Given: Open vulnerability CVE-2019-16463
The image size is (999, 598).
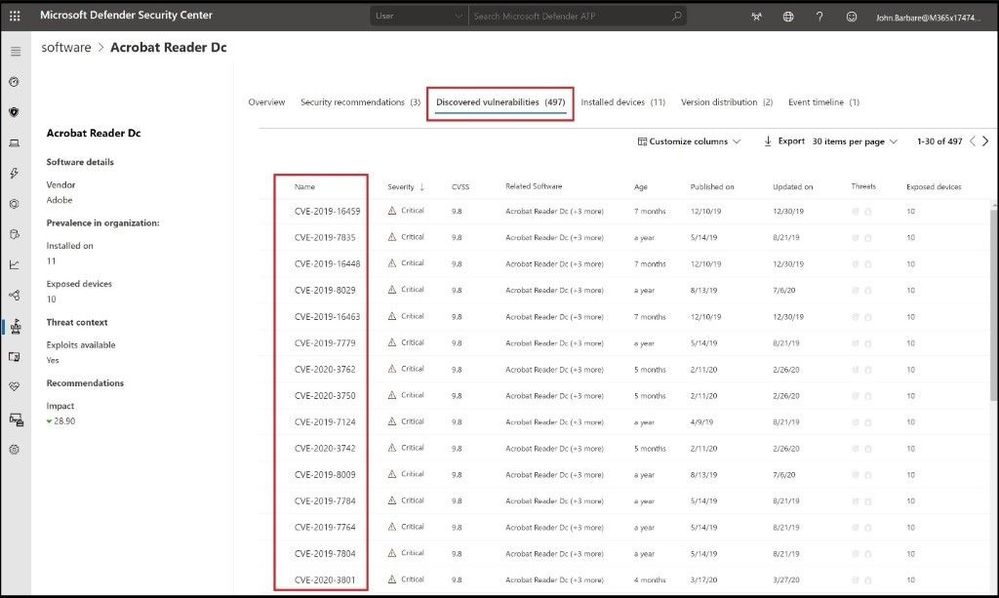Looking at the screenshot, I should [x=327, y=317].
